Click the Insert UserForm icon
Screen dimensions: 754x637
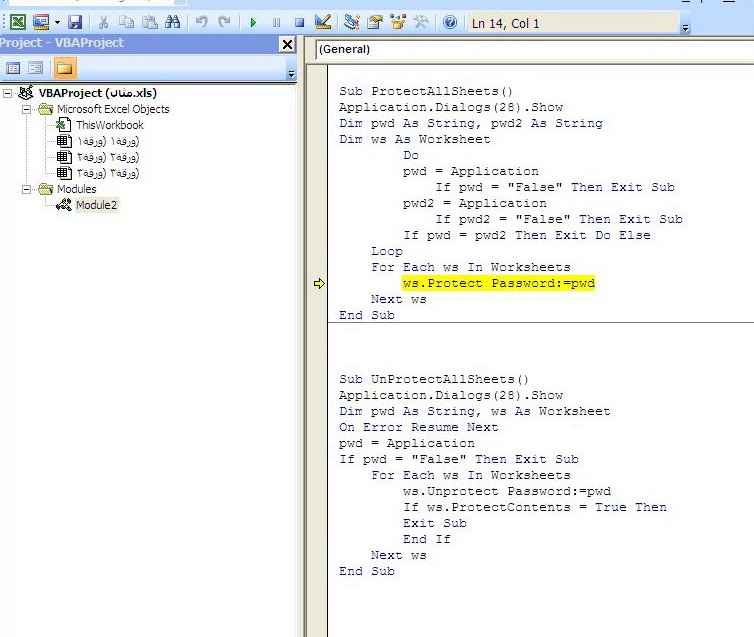[x=41, y=22]
